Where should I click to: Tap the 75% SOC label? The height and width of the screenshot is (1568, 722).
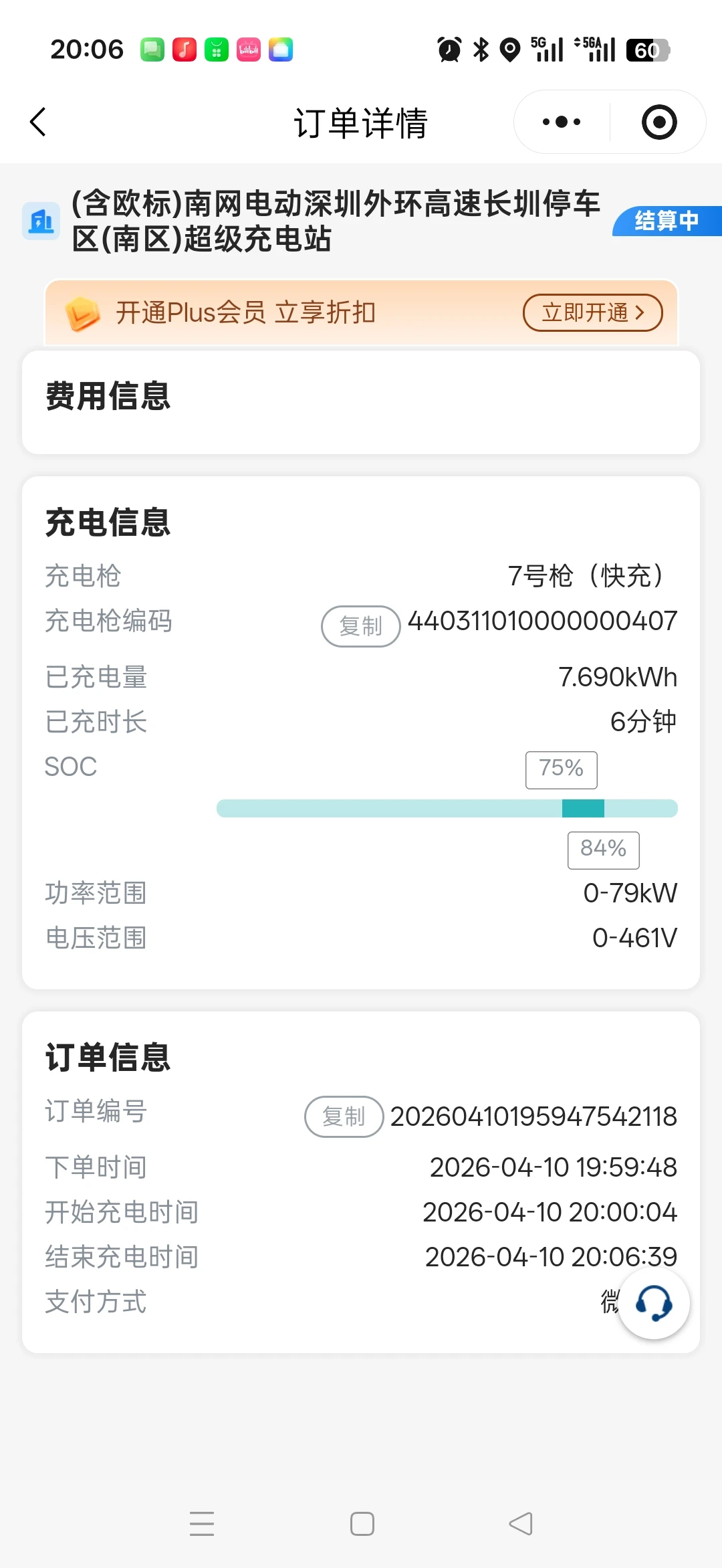pyautogui.click(x=561, y=769)
